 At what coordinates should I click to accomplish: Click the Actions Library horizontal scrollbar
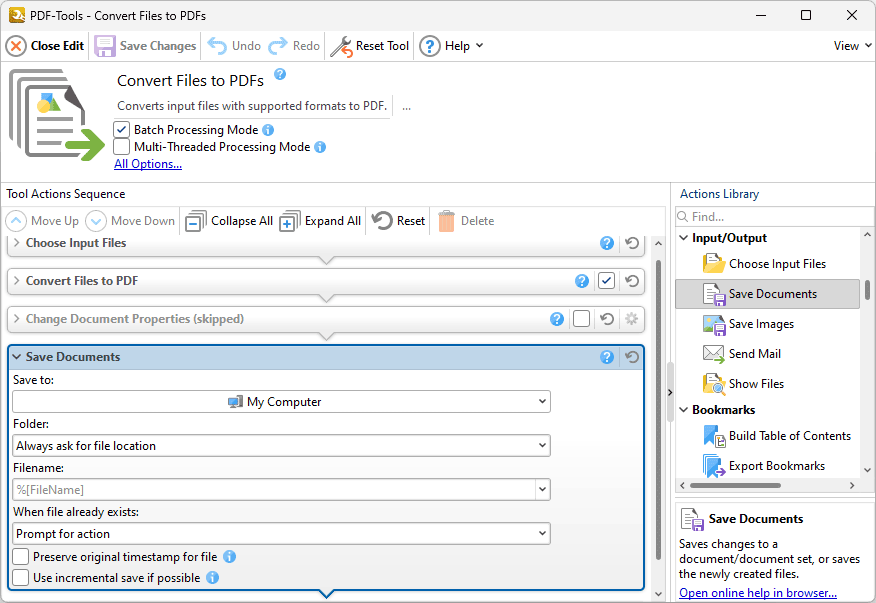tap(735, 486)
